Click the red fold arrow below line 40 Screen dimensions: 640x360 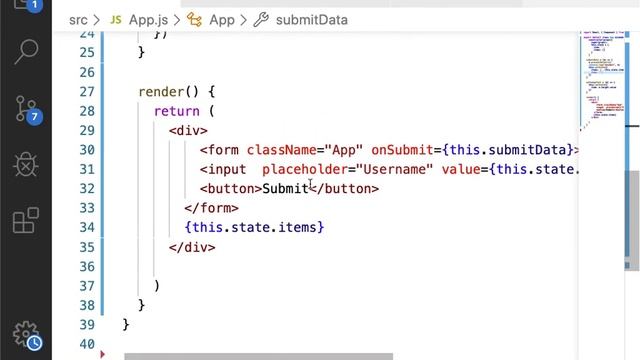(102, 354)
